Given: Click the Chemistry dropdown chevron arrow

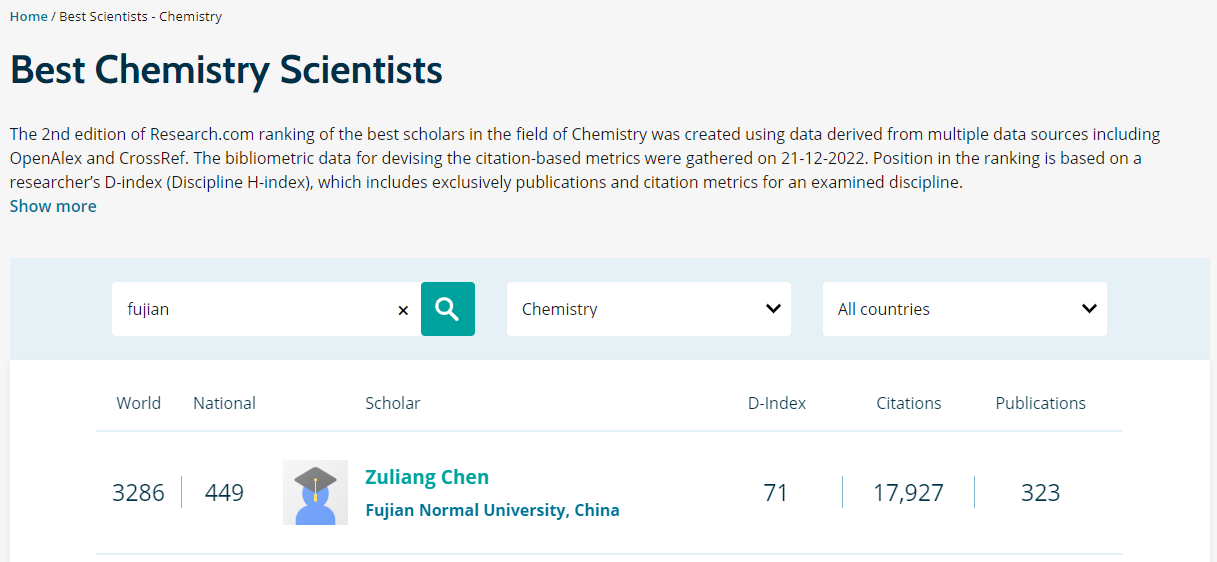Looking at the screenshot, I should (x=773, y=309).
